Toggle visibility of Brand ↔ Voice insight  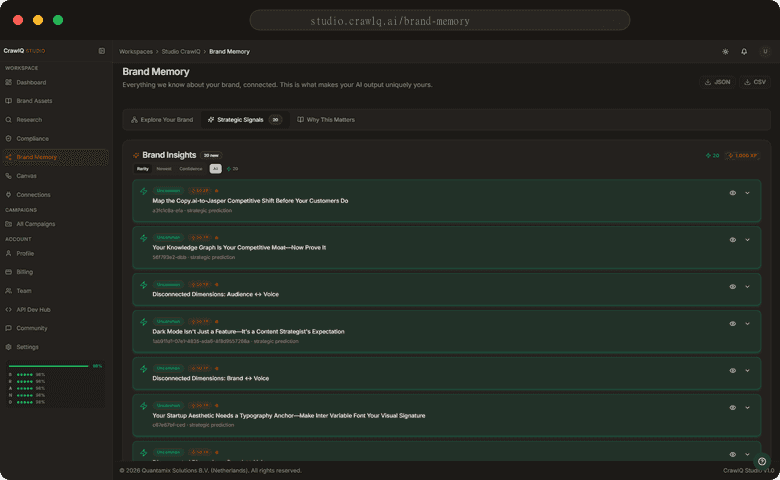pos(733,371)
